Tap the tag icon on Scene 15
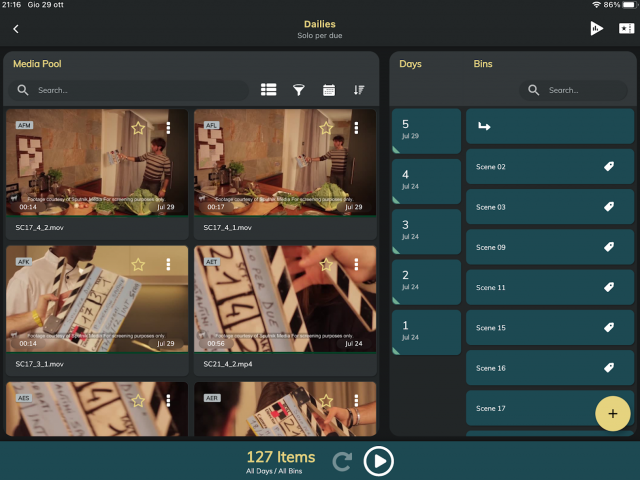Image resolution: width=640 pixels, height=480 pixels. 609,327
